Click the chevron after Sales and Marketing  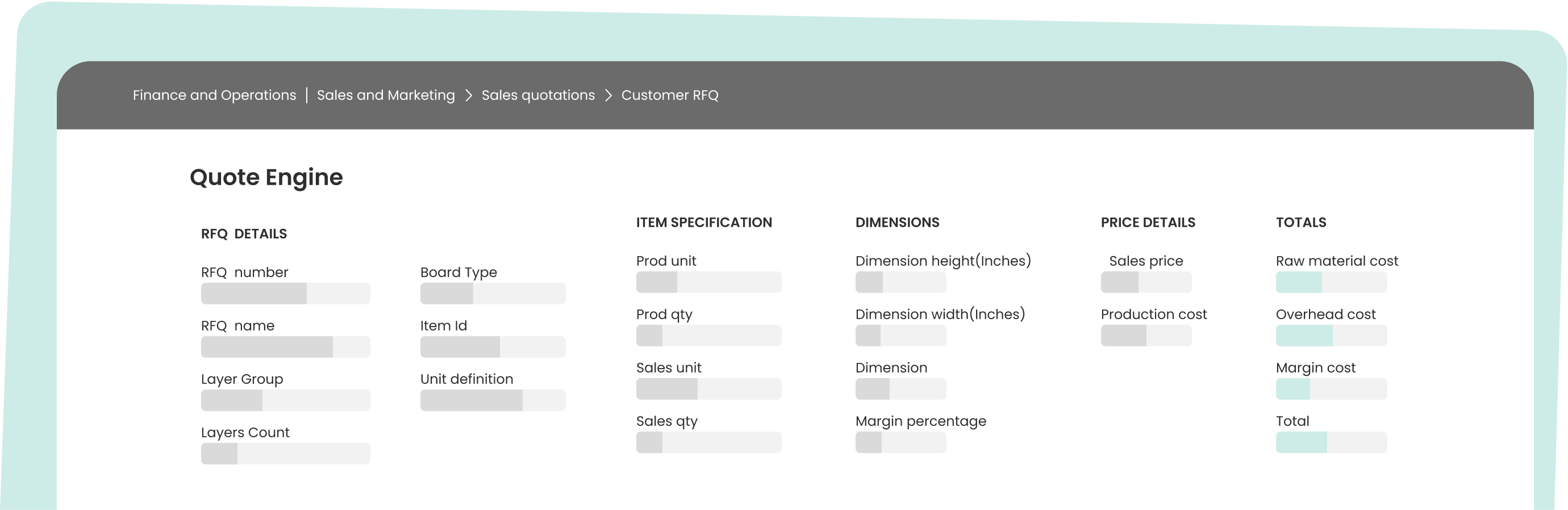[469, 95]
